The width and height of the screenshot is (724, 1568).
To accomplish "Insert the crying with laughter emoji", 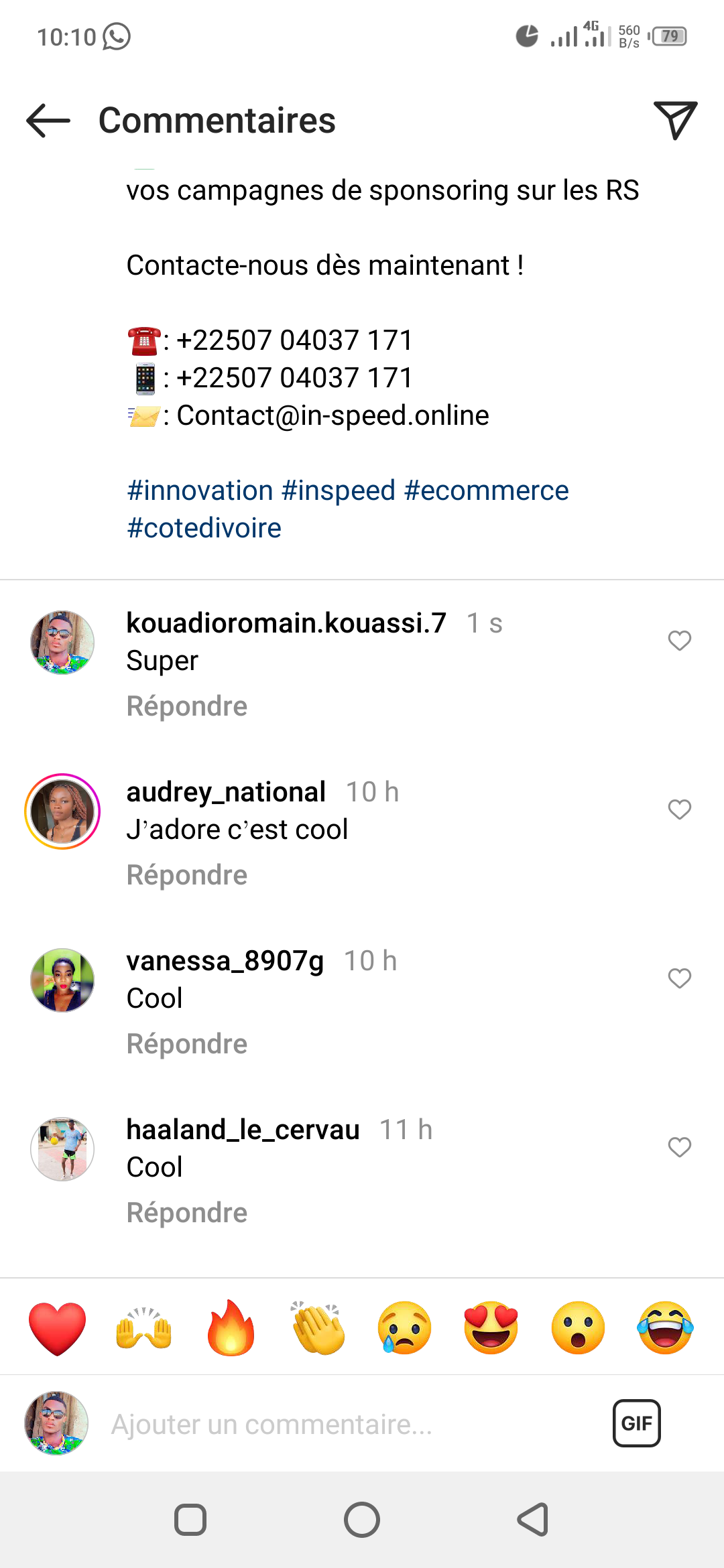I will click(x=665, y=1328).
